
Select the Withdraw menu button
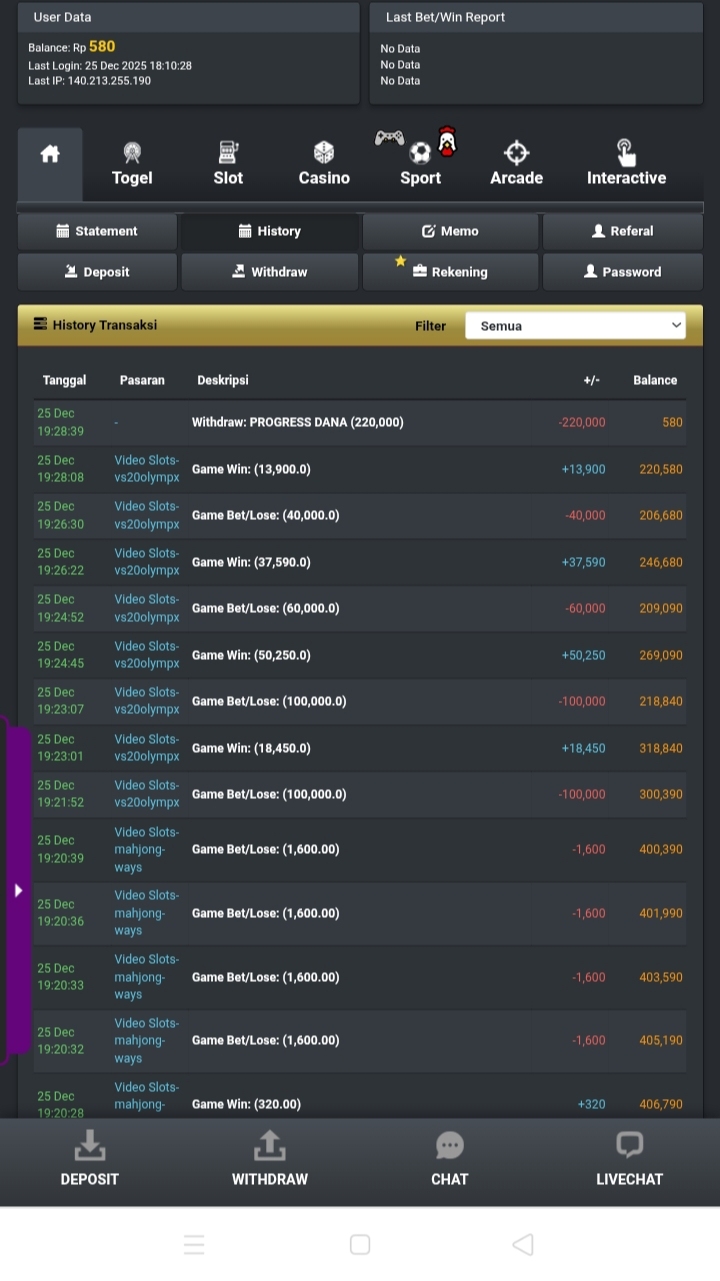pyautogui.click(x=270, y=272)
